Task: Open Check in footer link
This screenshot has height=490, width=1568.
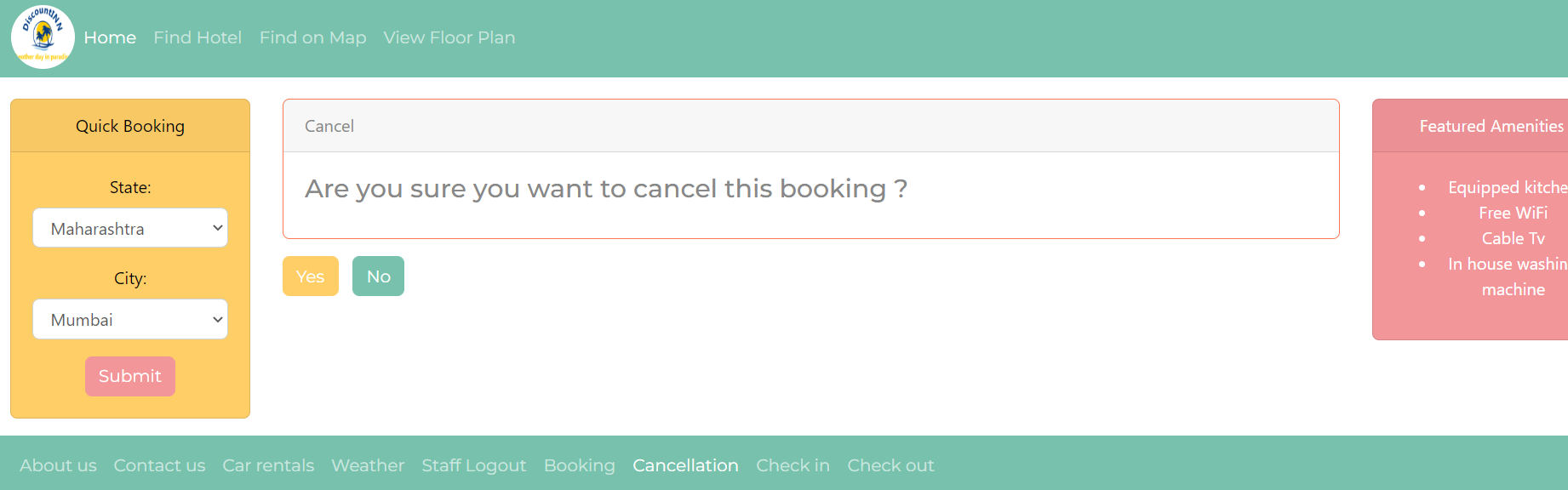Action: (793, 465)
